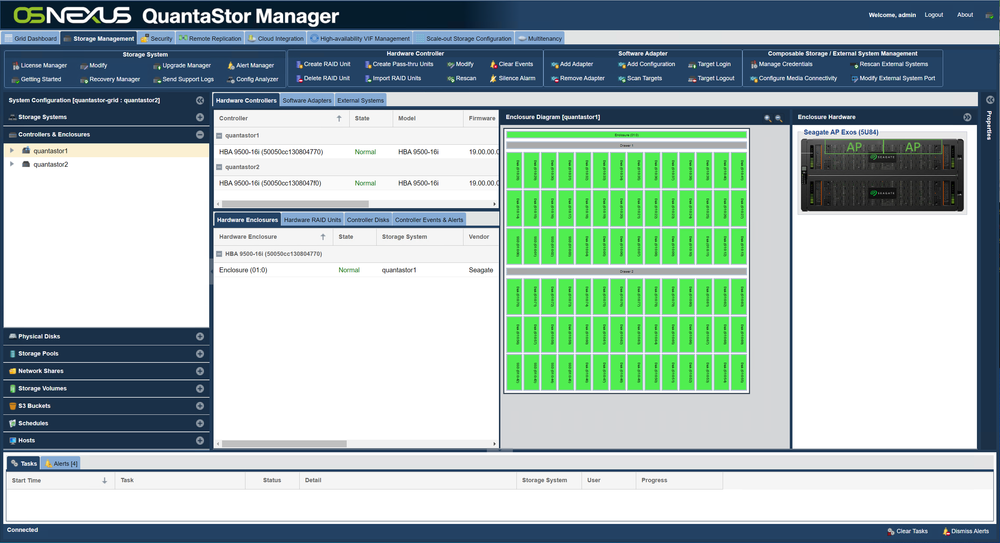
Task: Click the Seagate AP Exos enclosure image
Action: pyautogui.click(x=883, y=175)
